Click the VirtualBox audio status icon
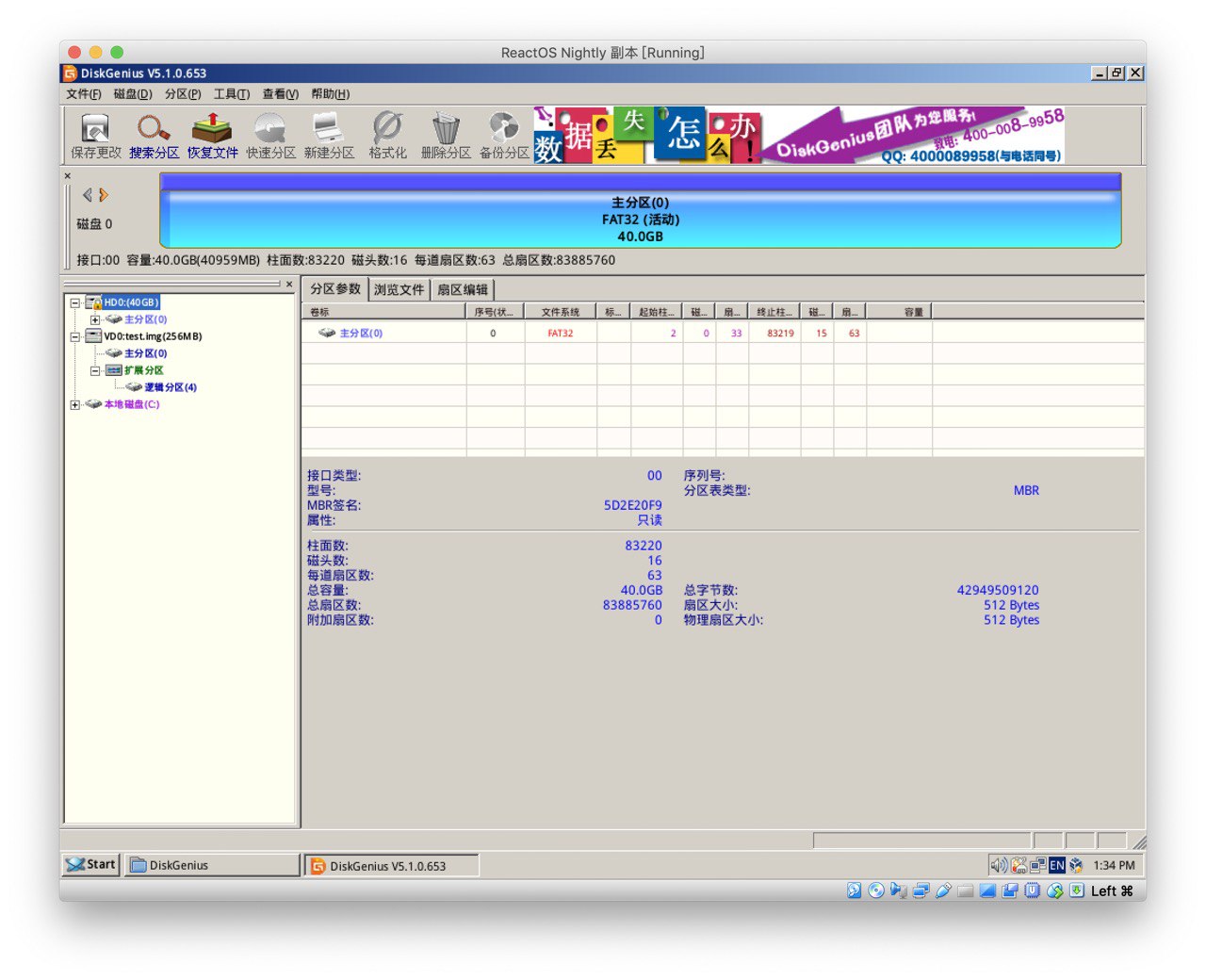This screenshot has width=1206, height=980. coord(899,890)
